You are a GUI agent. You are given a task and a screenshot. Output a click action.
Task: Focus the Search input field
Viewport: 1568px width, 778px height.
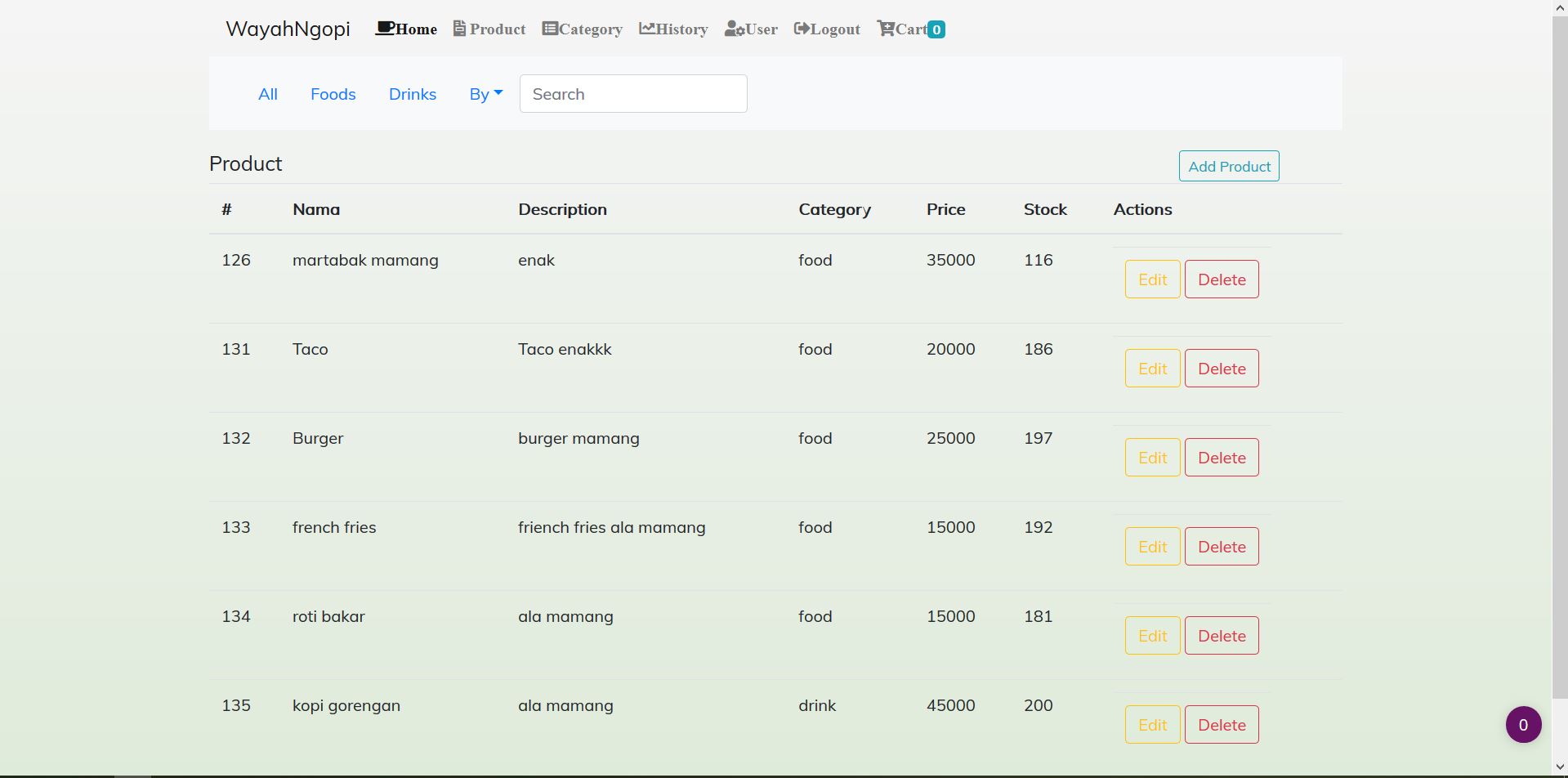[x=633, y=94]
